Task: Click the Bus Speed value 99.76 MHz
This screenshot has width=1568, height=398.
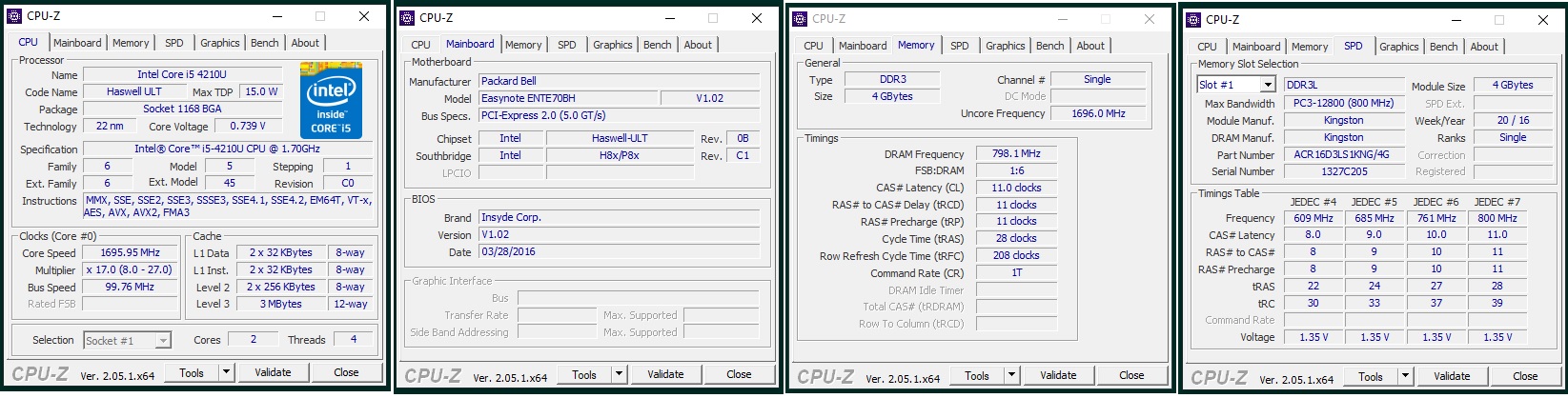Action: point(131,287)
